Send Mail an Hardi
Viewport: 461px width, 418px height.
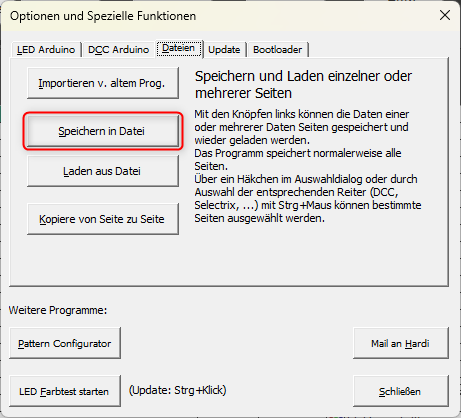click(401, 343)
